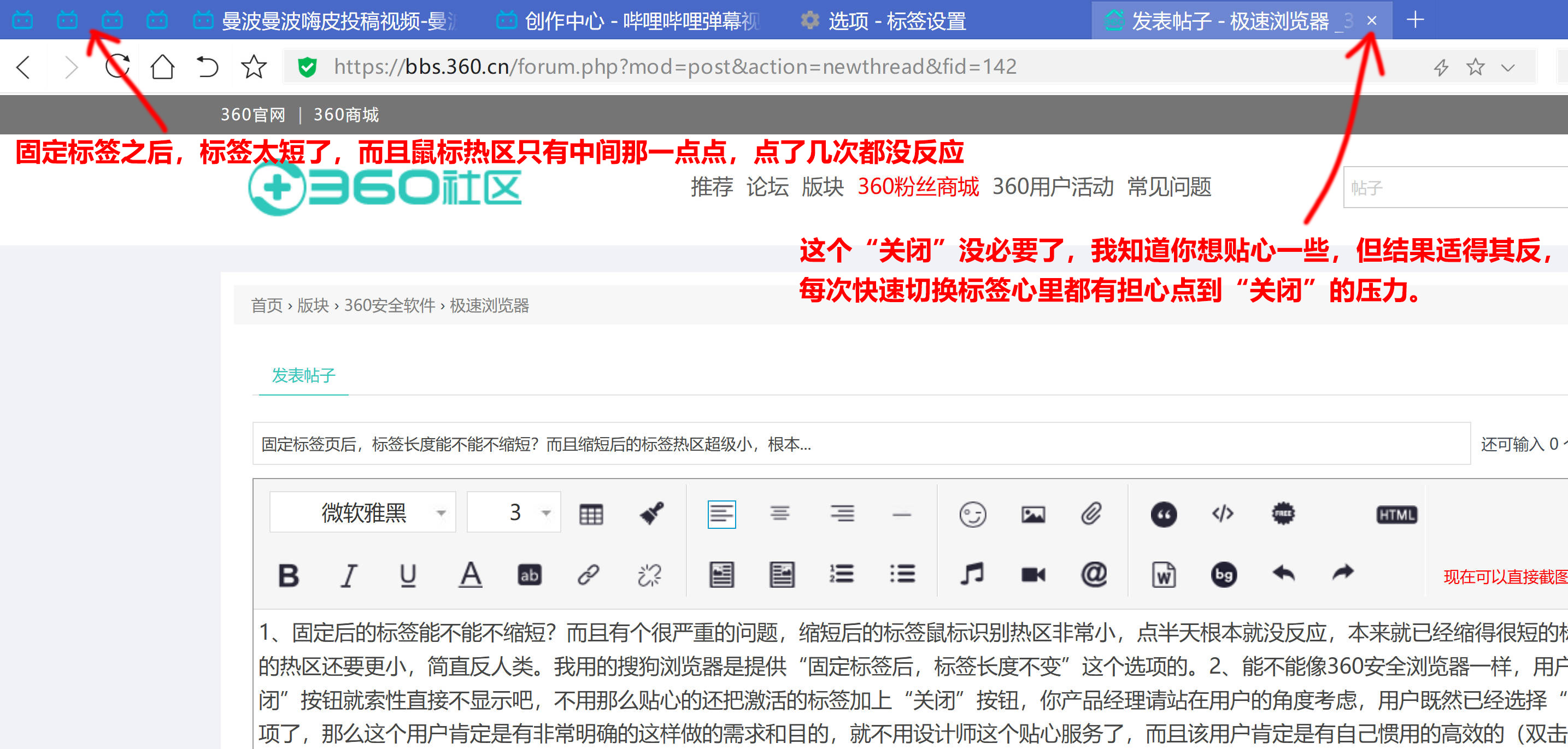
Task: Go to 首页 in the breadcrumb
Action: click(x=267, y=305)
